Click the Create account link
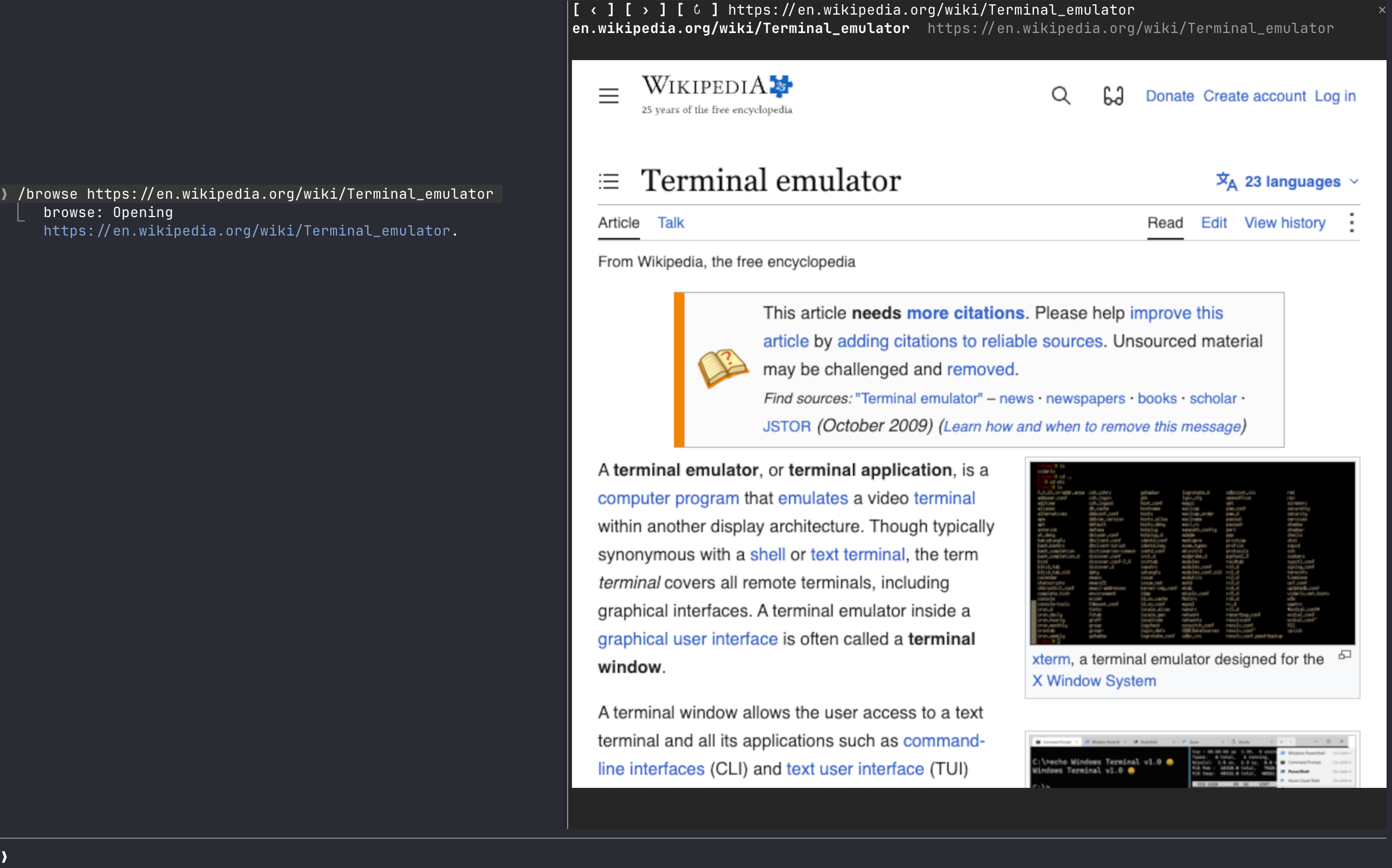 (x=1254, y=96)
